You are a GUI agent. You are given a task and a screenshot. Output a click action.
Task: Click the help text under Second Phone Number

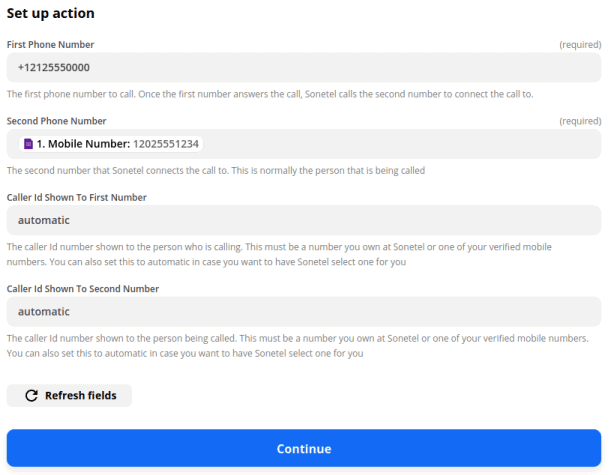pyautogui.click(x=216, y=170)
